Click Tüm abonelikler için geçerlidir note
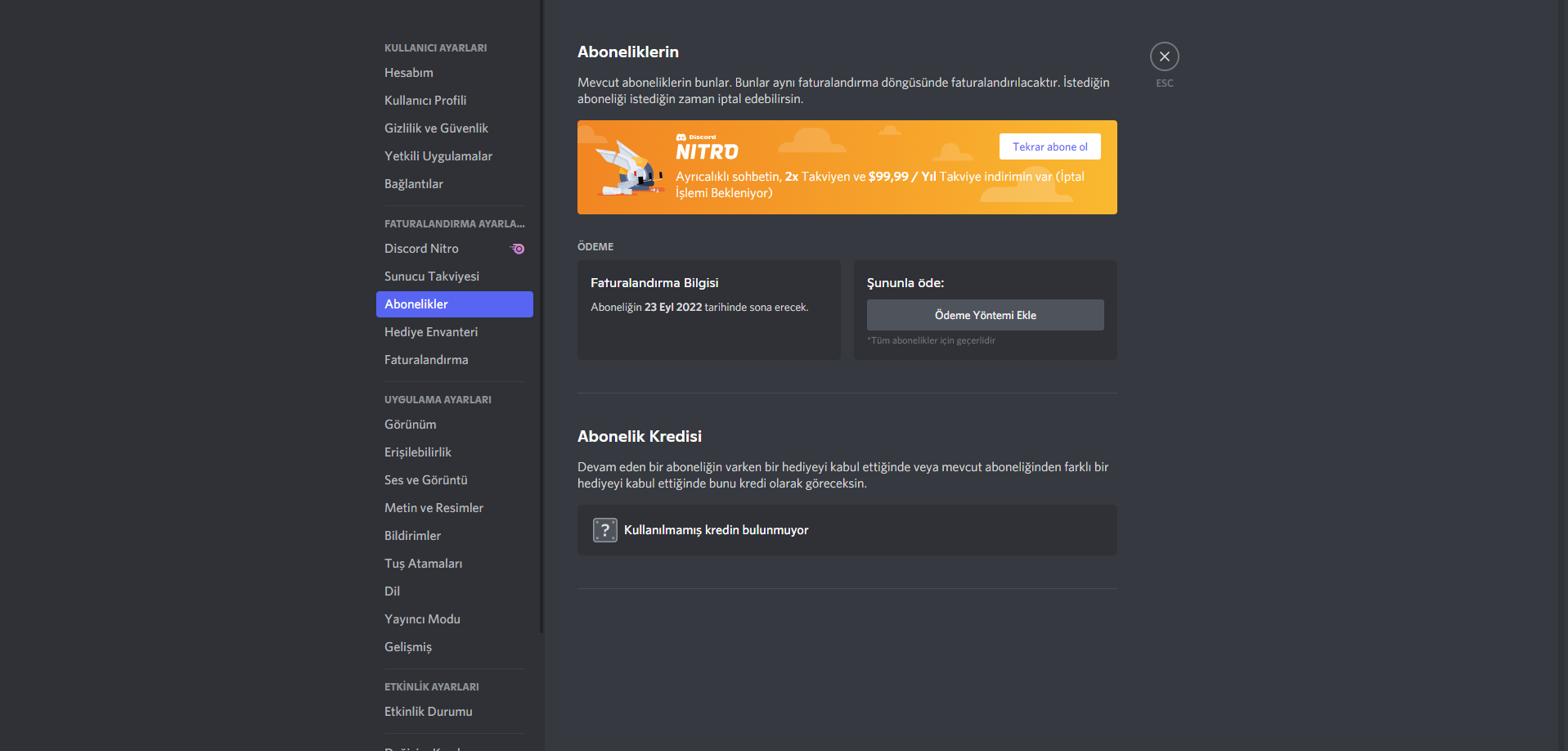 (931, 340)
